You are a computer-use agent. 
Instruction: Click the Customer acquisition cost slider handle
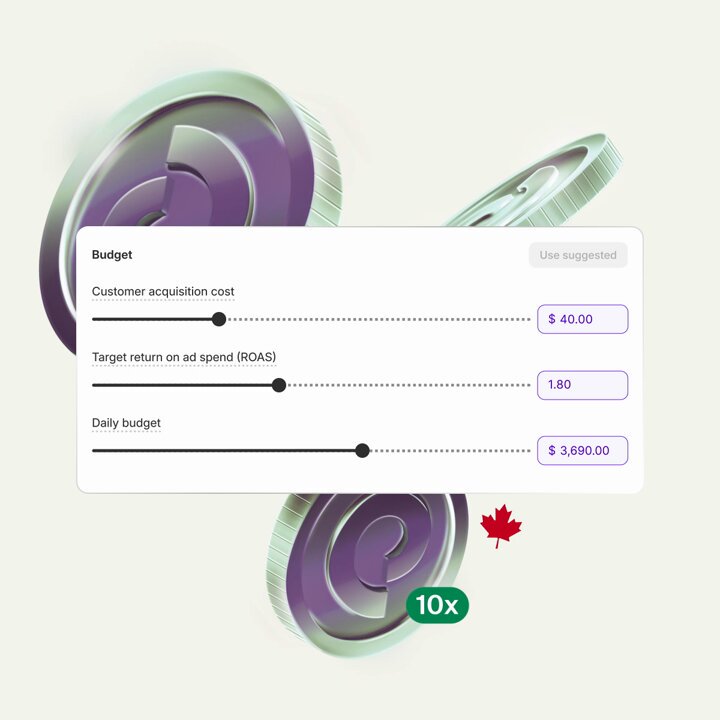point(219,319)
